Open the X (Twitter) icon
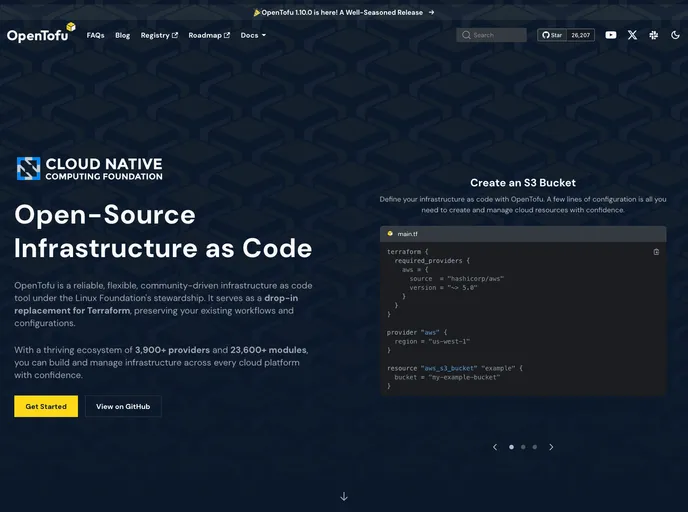Image resolution: width=688 pixels, height=512 pixels. pyautogui.click(x=632, y=35)
